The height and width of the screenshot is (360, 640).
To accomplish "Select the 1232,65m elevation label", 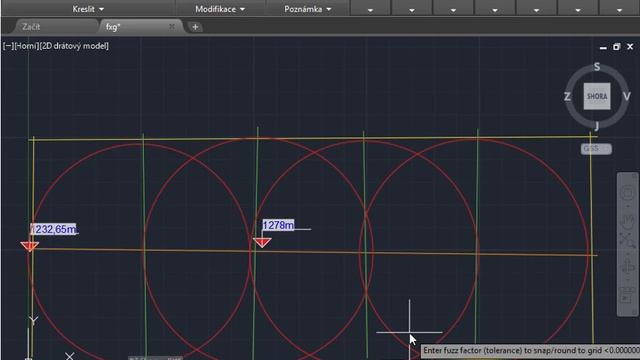I will point(54,229).
